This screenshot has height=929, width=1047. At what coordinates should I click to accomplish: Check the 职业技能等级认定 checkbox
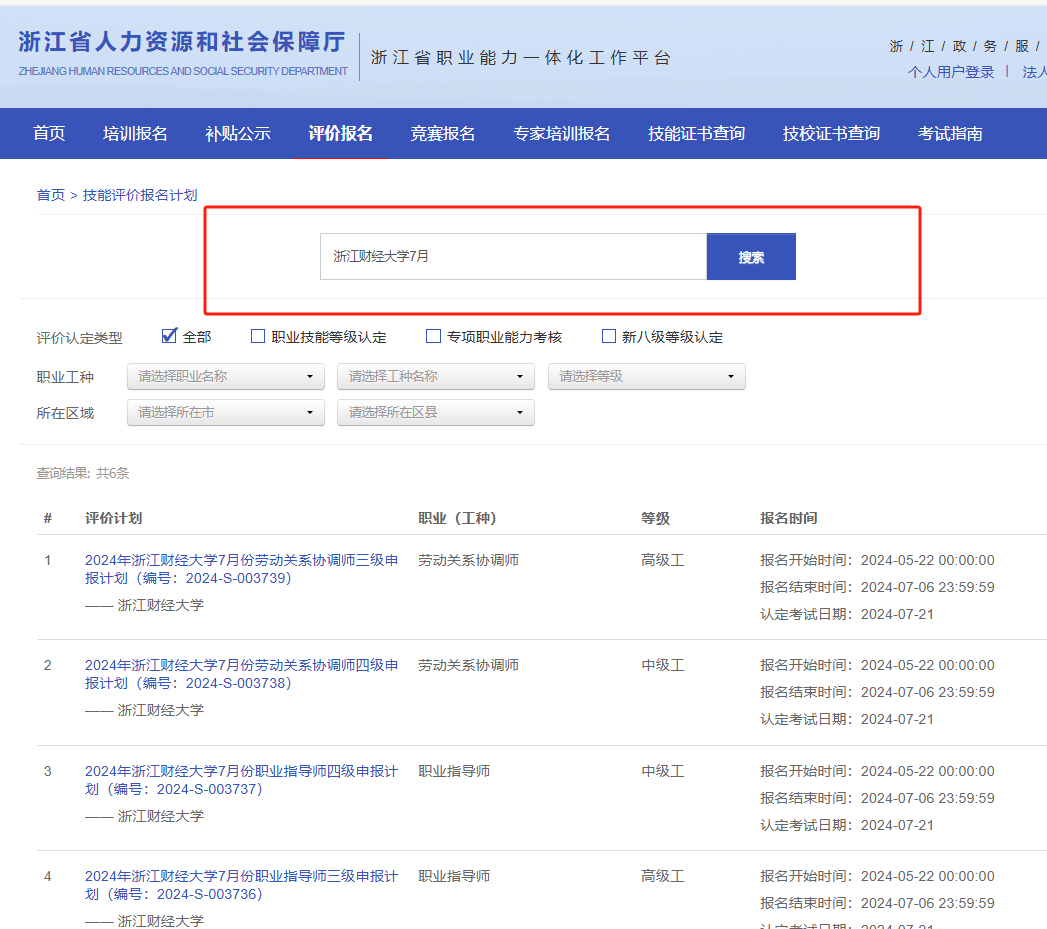click(x=258, y=336)
